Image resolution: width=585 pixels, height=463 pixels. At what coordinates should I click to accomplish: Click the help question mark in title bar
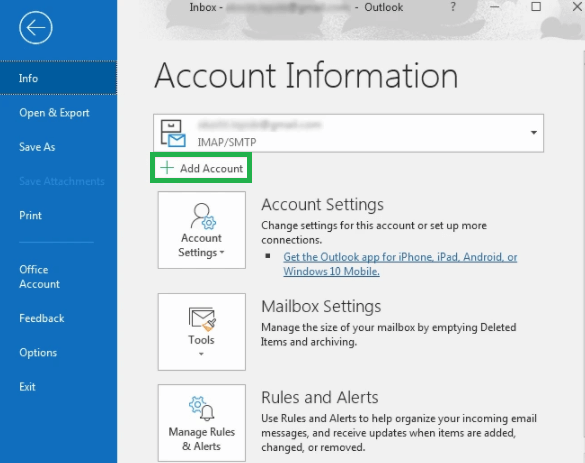click(453, 7)
